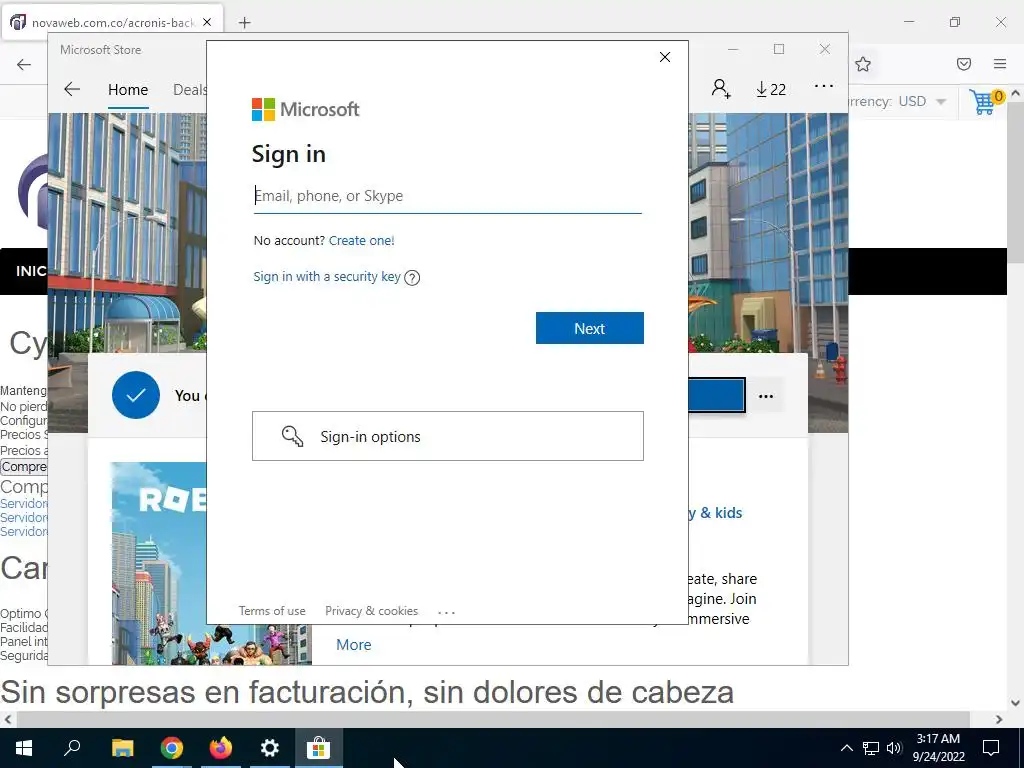Switch to Firefox in the taskbar
Image resolution: width=1024 pixels, height=768 pixels.
(221, 748)
